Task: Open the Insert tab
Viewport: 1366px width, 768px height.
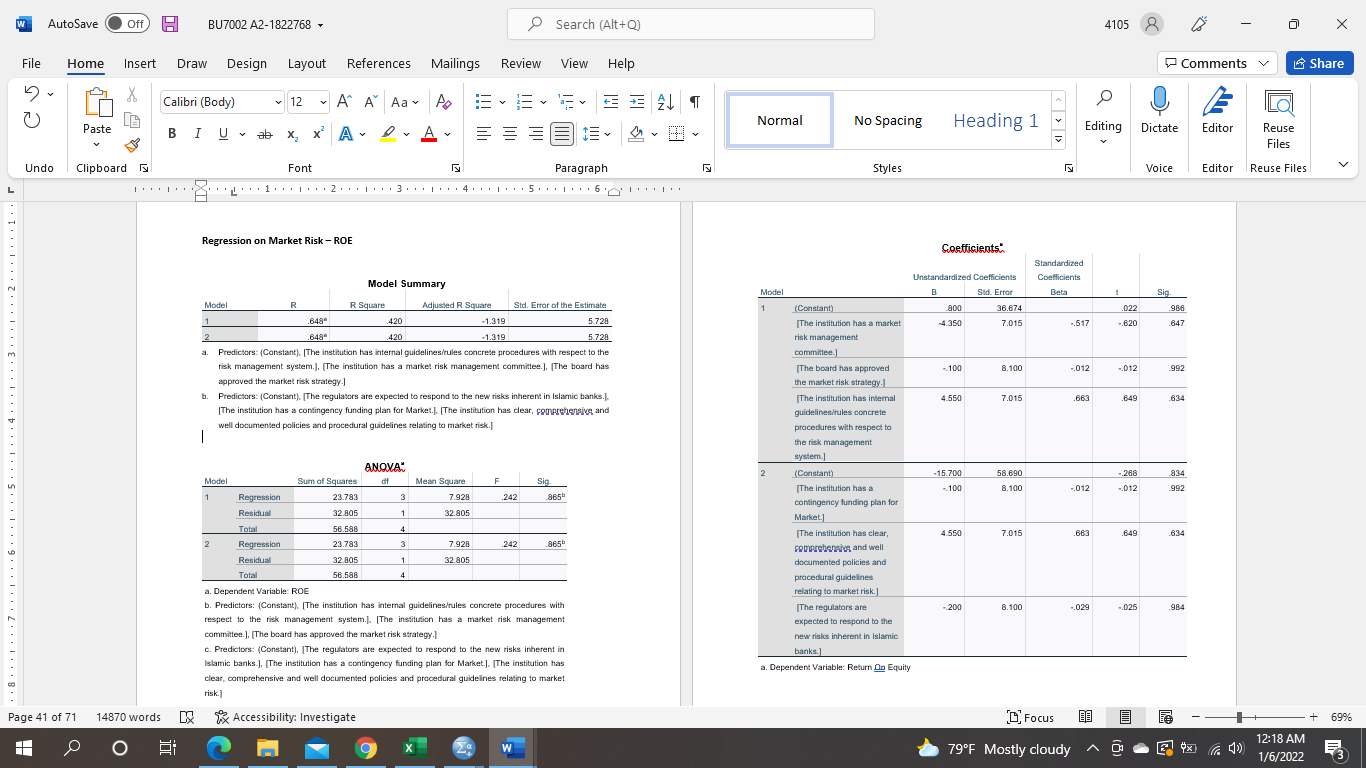Action: [140, 63]
